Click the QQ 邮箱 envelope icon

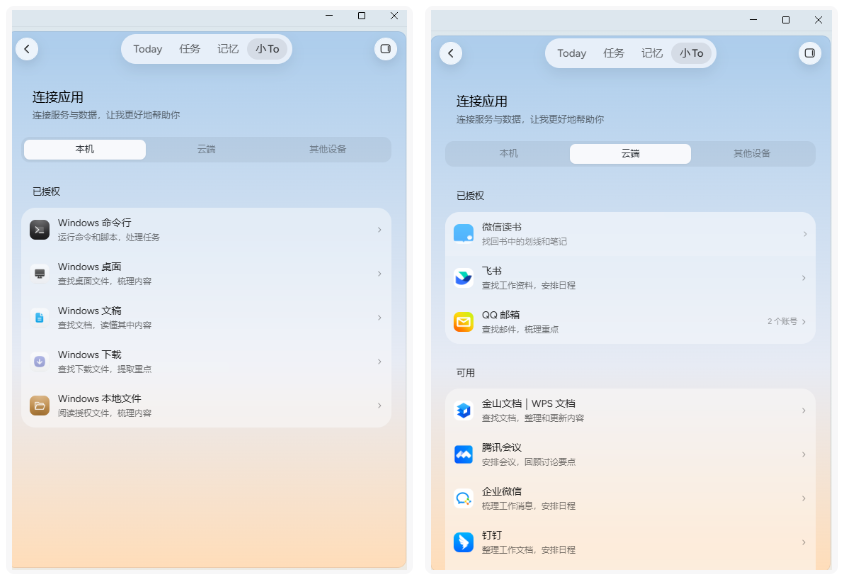pos(463,322)
